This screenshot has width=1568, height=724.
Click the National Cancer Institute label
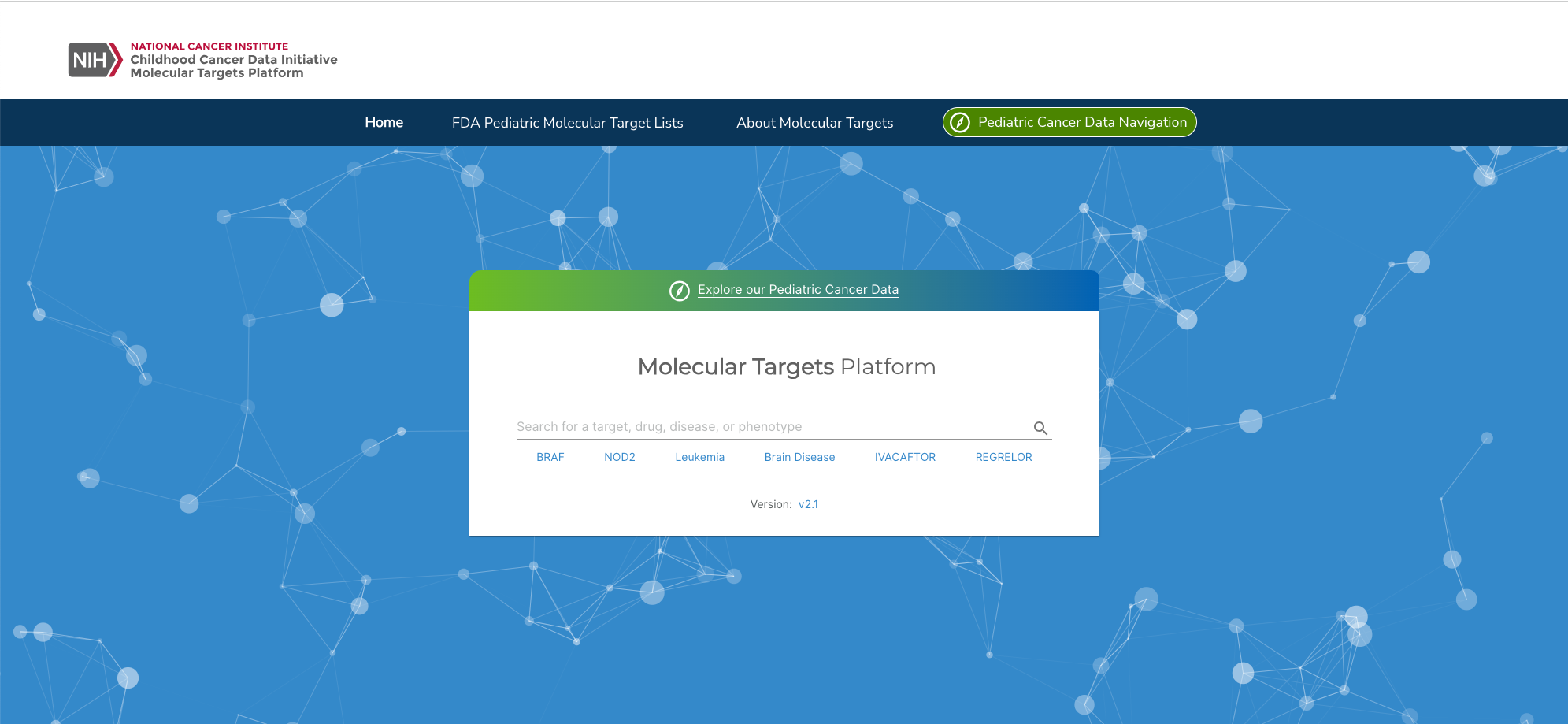click(209, 46)
